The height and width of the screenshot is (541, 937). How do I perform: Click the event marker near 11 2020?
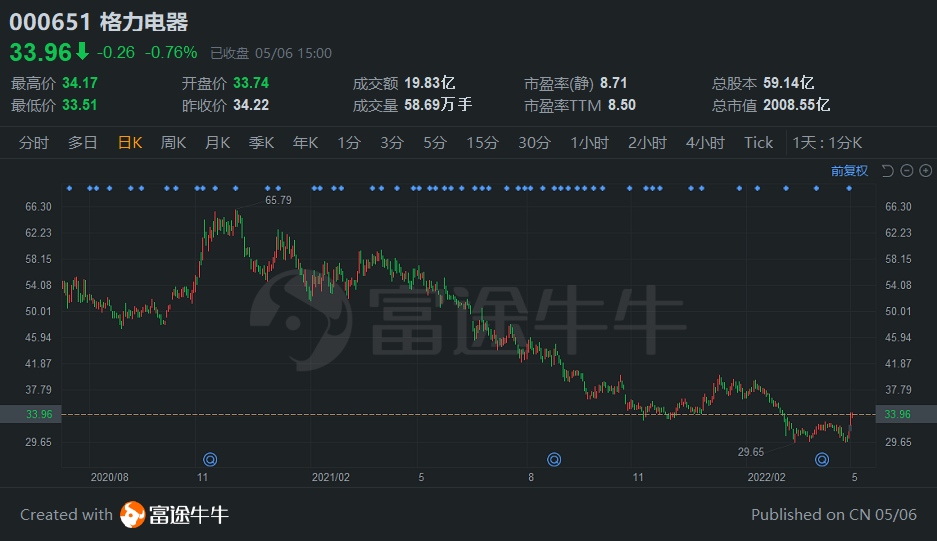pos(210,459)
